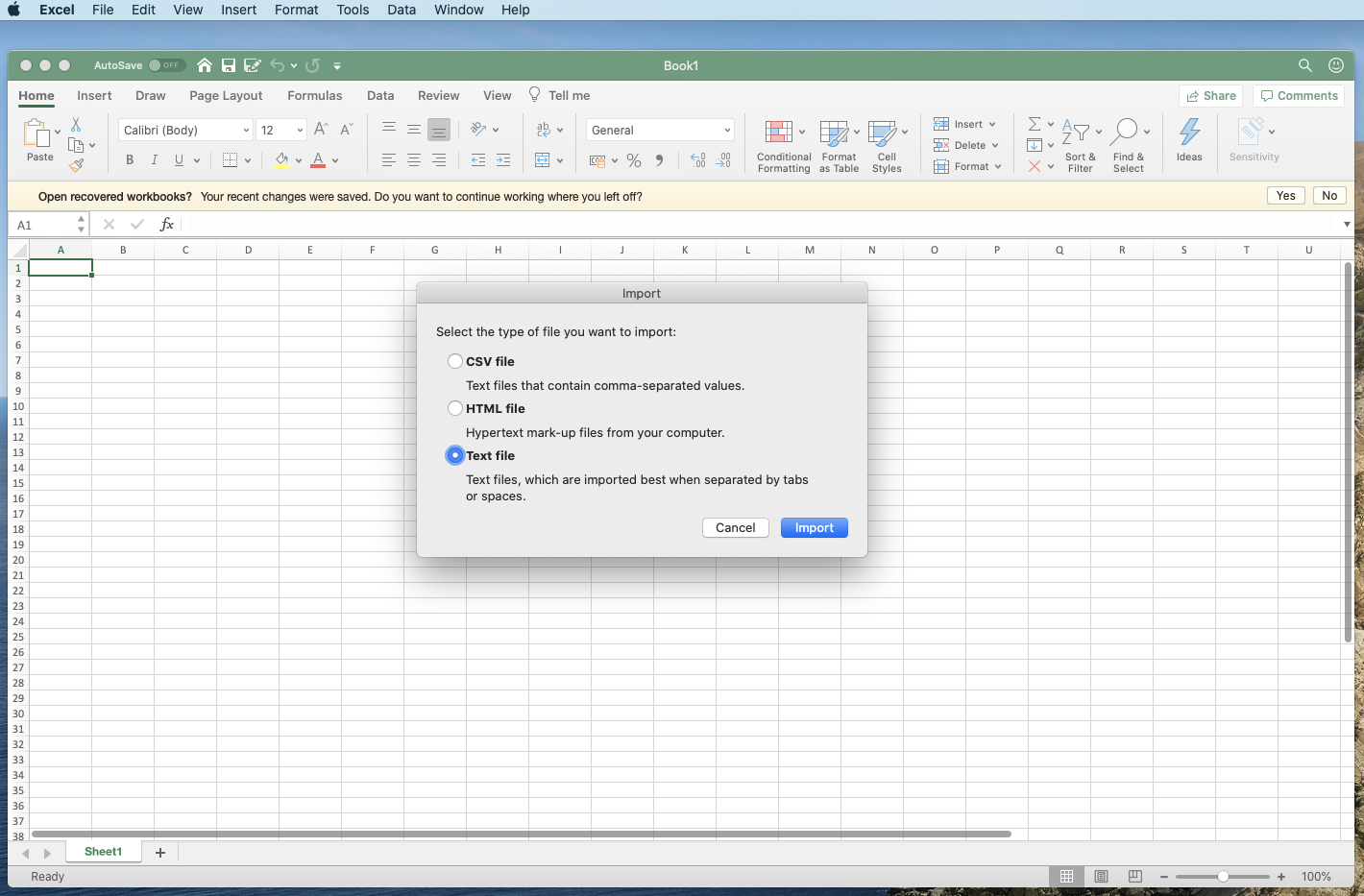Click the zoom slider handle in status bar

click(x=1223, y=877)
